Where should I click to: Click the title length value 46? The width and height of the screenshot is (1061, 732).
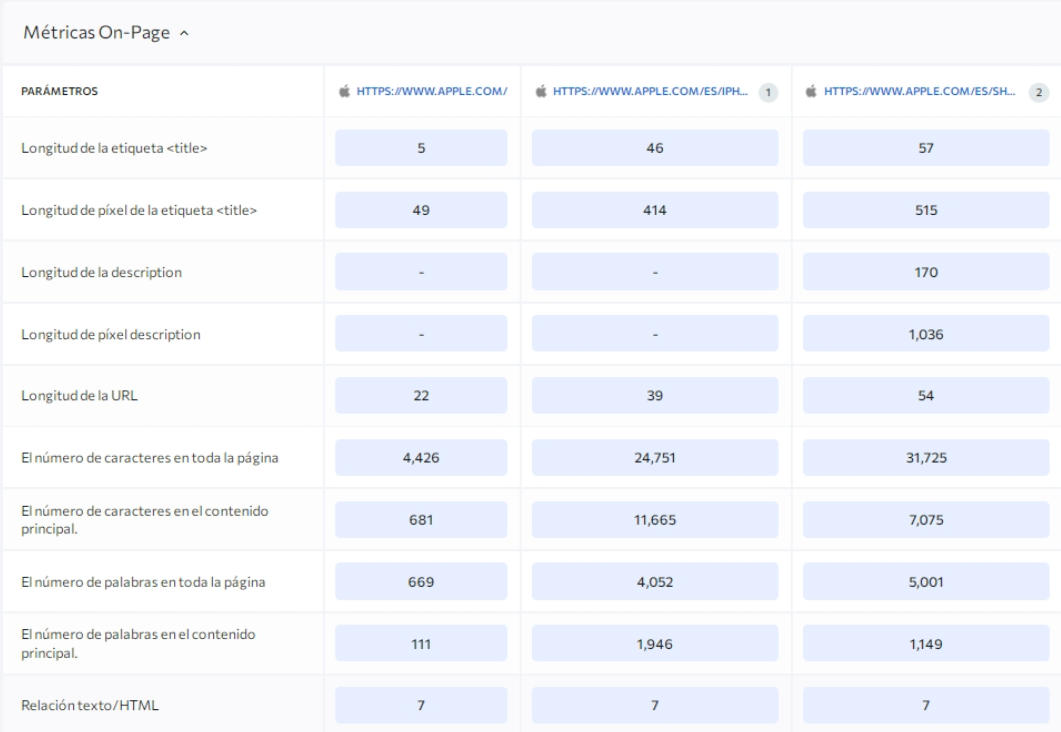(x=655, y=148)
